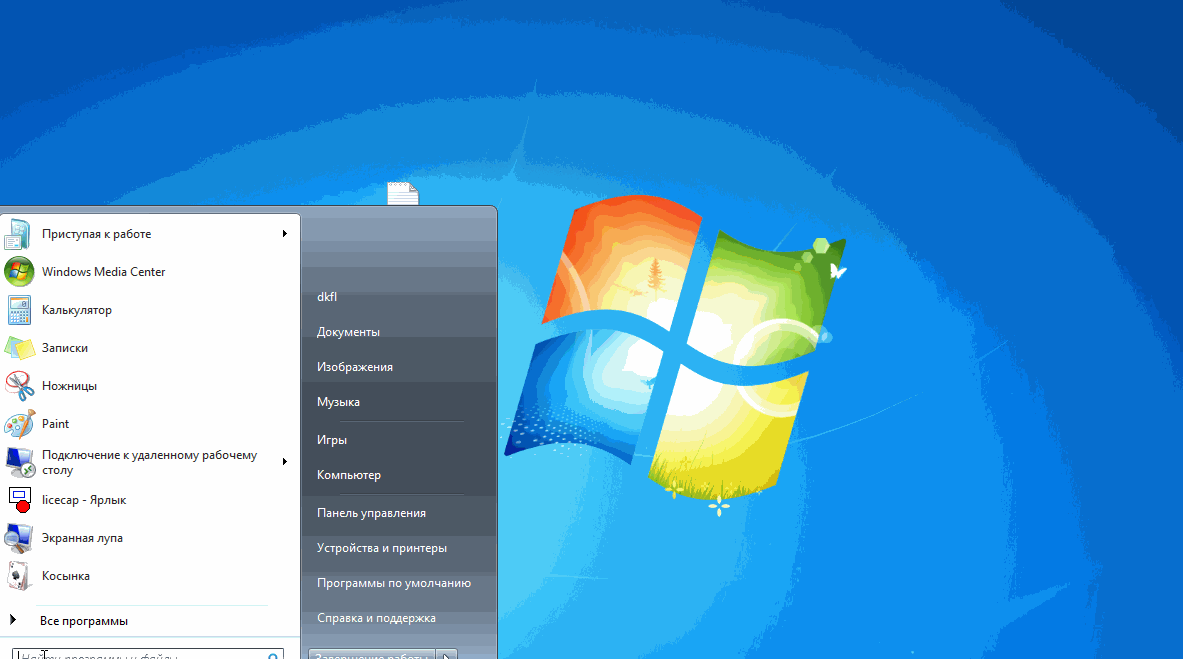Screen dimensions: 1183x659
Task: Launch licecap shortcut via its icon
Action: (18, 500)
